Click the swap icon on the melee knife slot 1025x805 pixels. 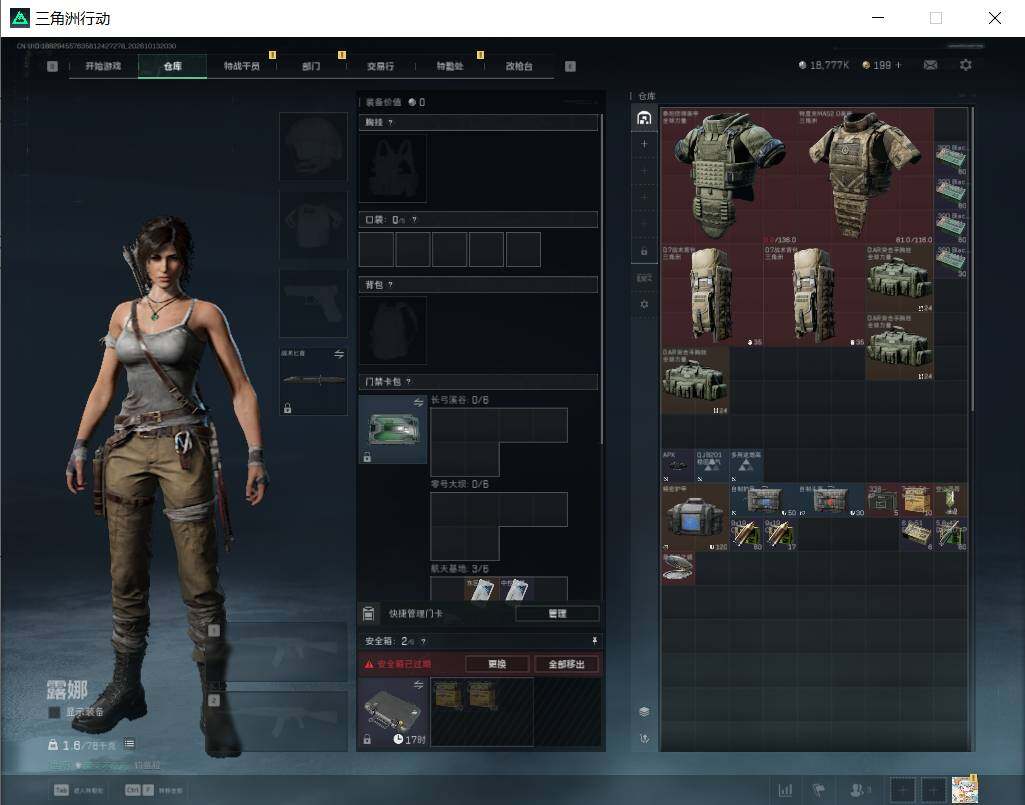(x=339, y=354)
